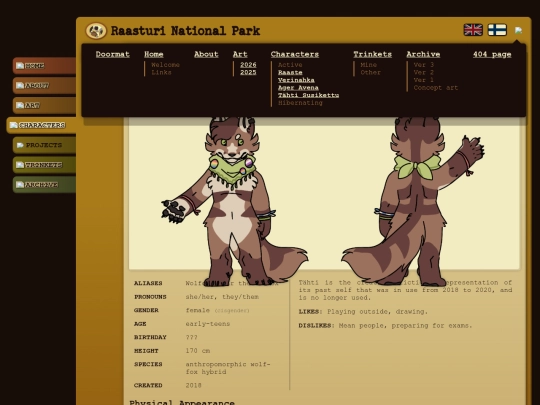Click the CREATED label
Image resolution: width=540 pixels, height=405 pixels.
click(148, 385)
